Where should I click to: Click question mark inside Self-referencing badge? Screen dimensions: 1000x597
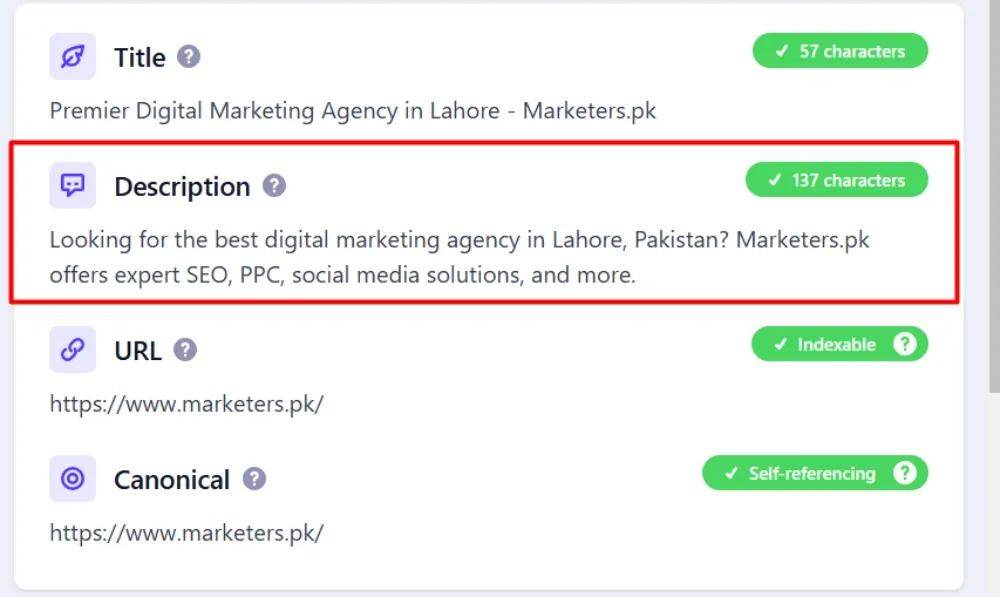904,473
